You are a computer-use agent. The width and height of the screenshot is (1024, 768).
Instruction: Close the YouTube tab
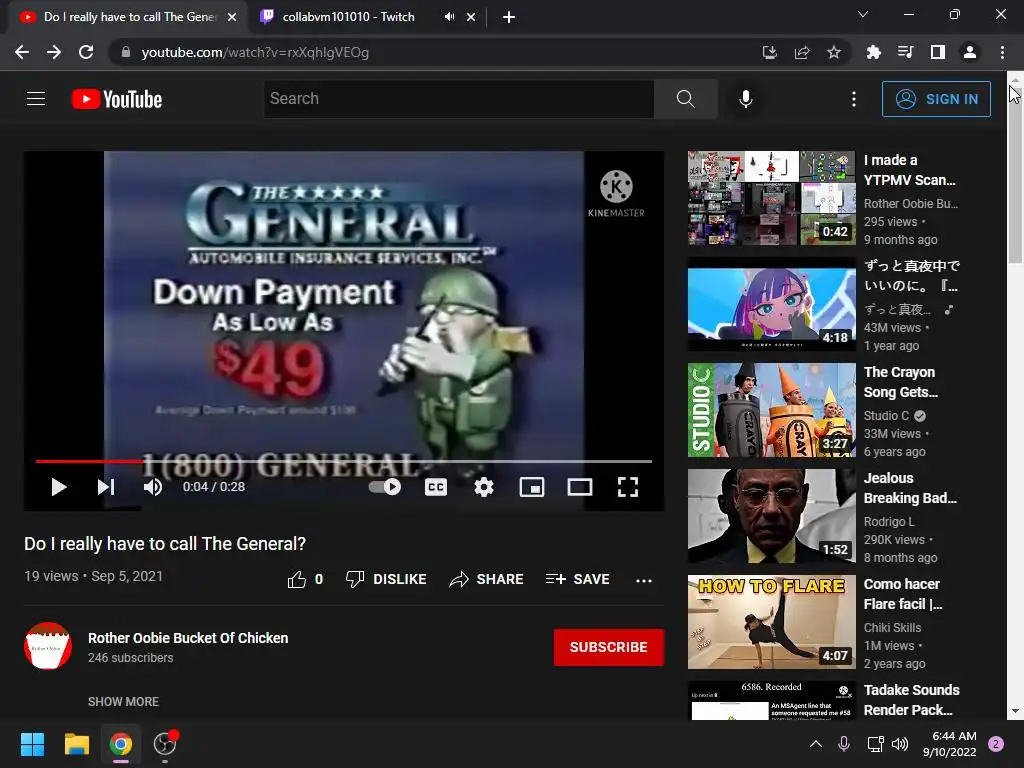pyautogui.click(x=232, y=17)
